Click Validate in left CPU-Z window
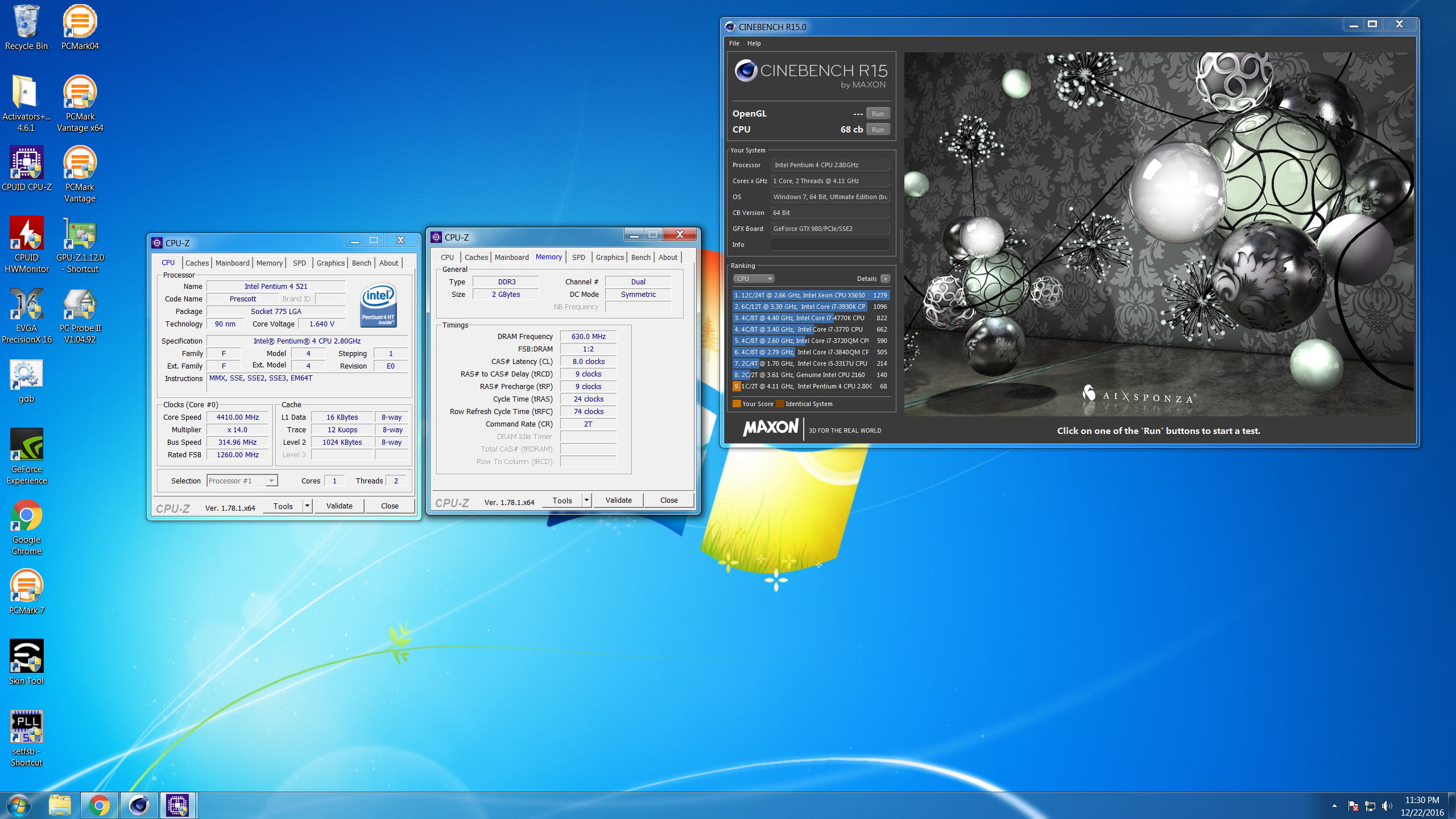This screenshot has width=1456, height=819. pyautogui.click(x=339, y=506)
